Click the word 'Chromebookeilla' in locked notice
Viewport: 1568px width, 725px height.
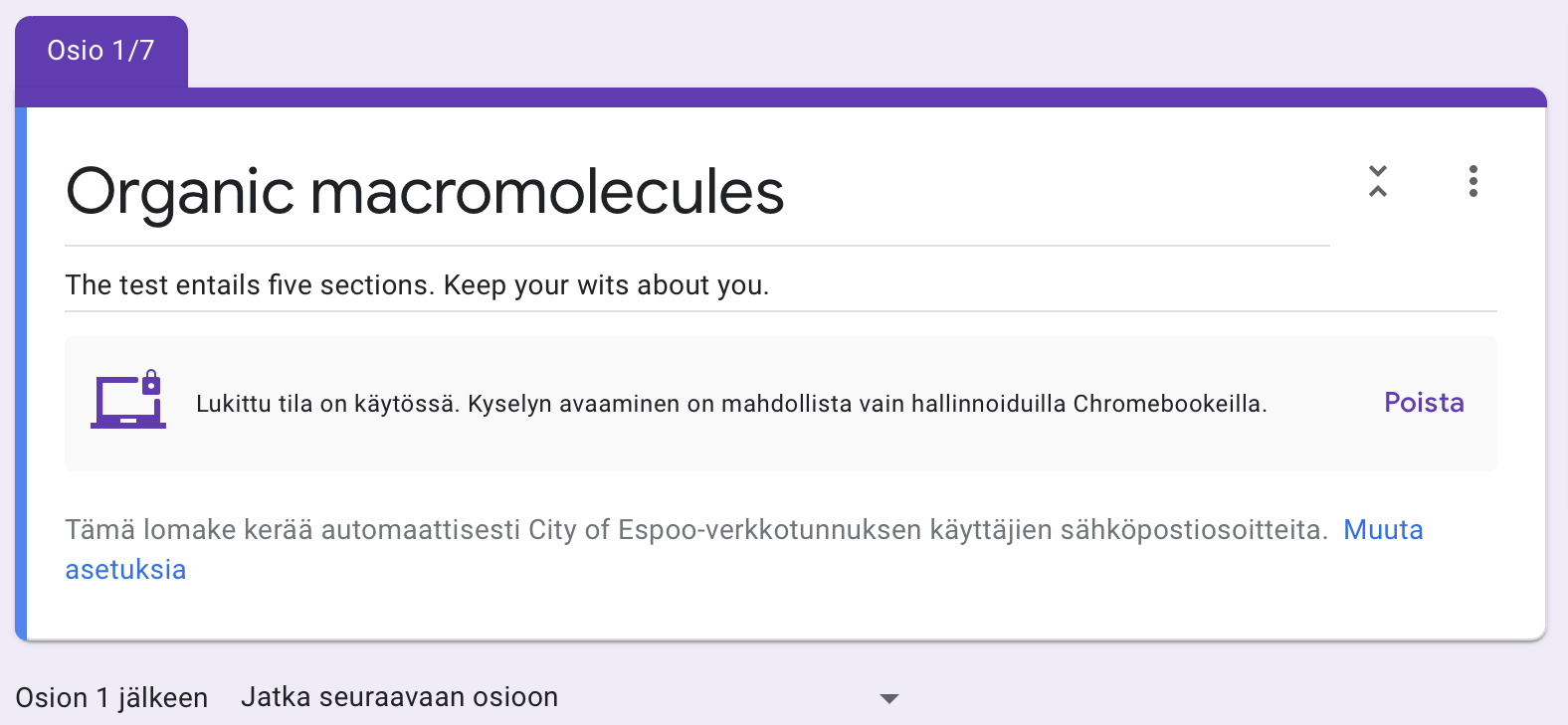click(1168, 404)
